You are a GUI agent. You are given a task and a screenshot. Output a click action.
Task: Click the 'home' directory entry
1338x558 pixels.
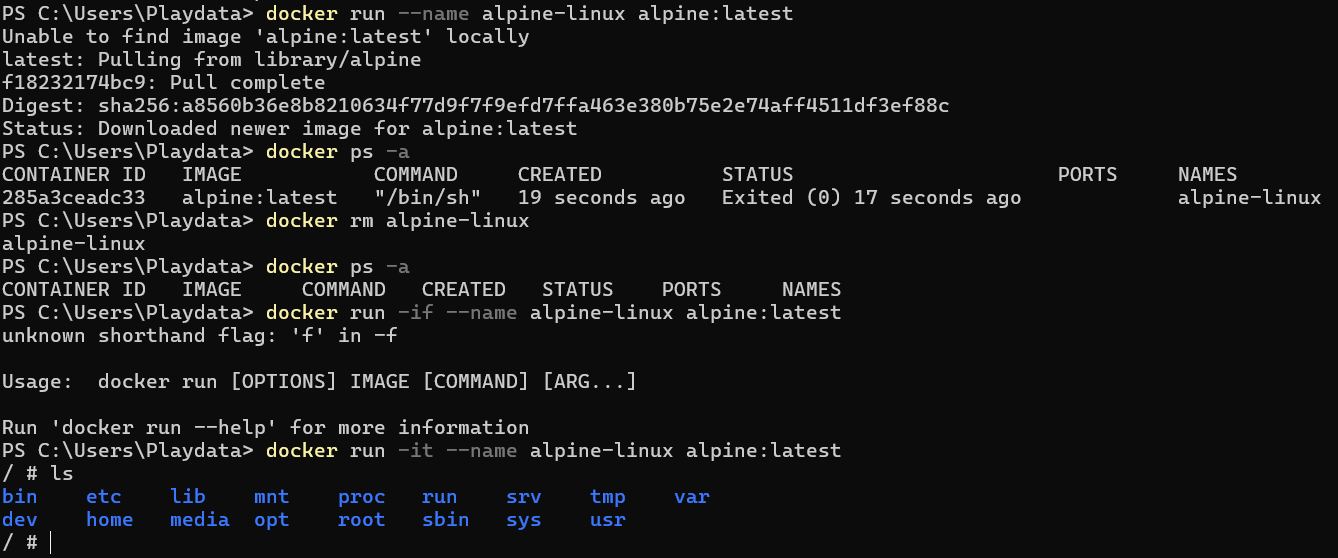pyautogui.click(x=110, y=520)
